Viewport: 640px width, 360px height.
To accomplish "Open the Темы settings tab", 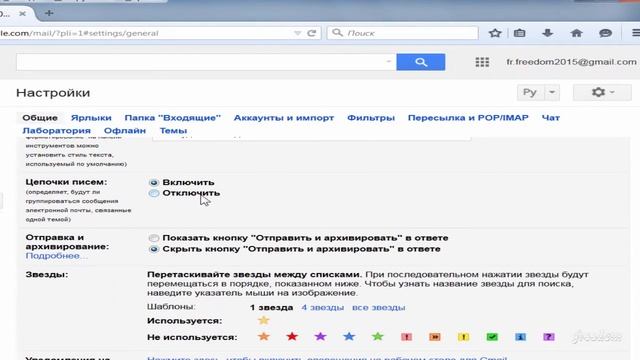I will [x=173, y=131].
